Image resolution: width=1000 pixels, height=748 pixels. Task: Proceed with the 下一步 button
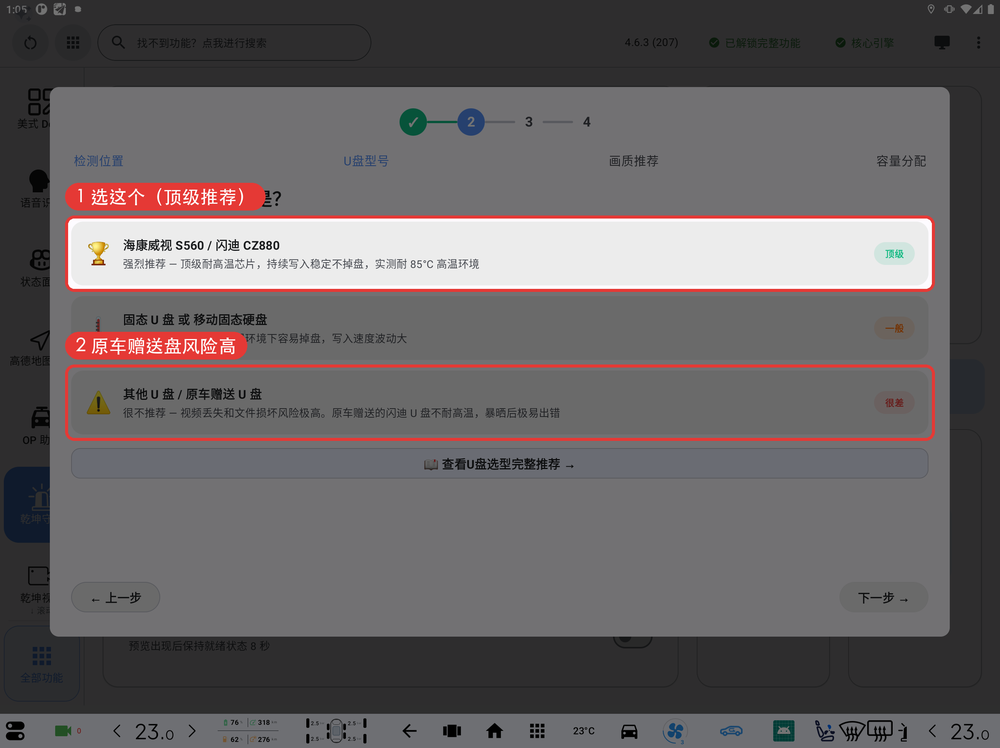[x=883, y=598]
